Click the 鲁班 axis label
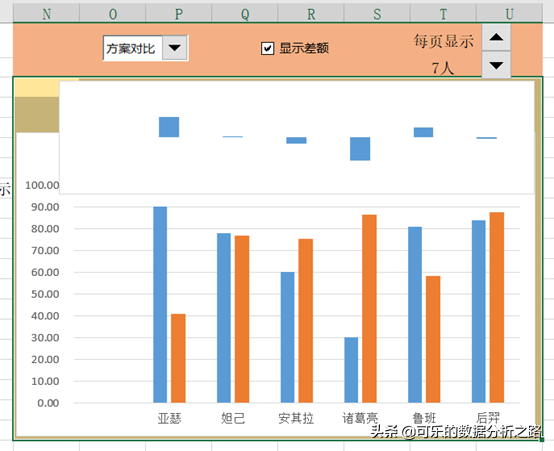This screenshot has height=451, width=554. 424,418
